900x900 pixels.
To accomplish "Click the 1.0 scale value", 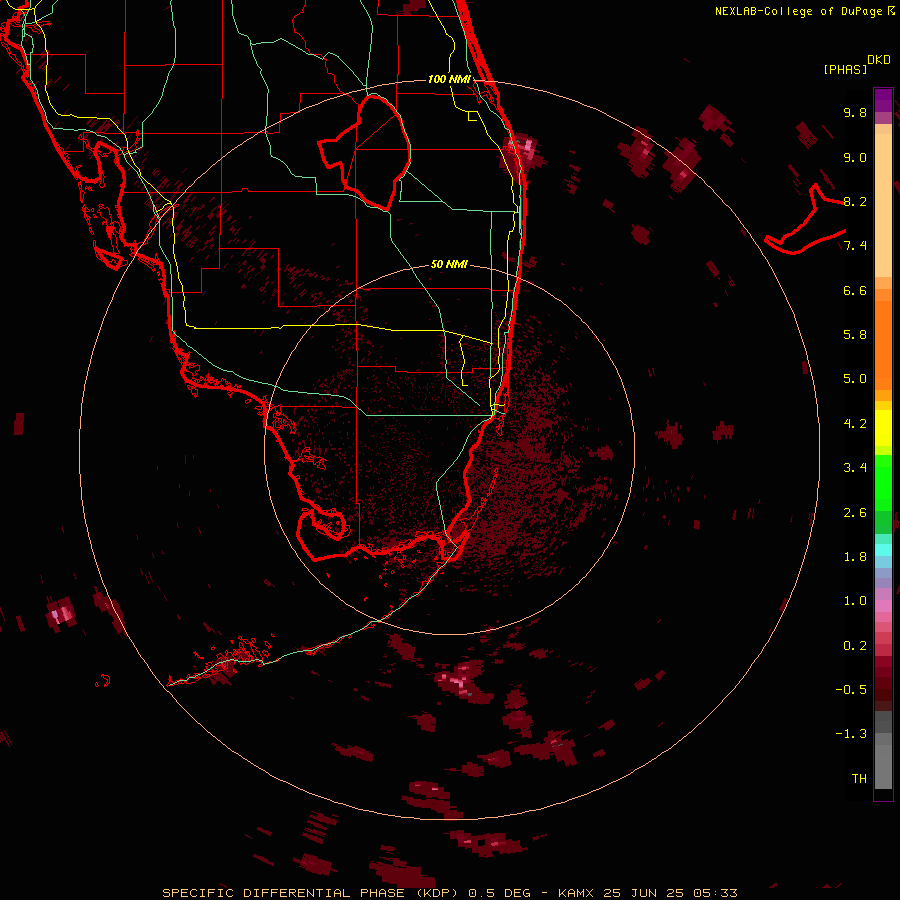I will (855, 601).
